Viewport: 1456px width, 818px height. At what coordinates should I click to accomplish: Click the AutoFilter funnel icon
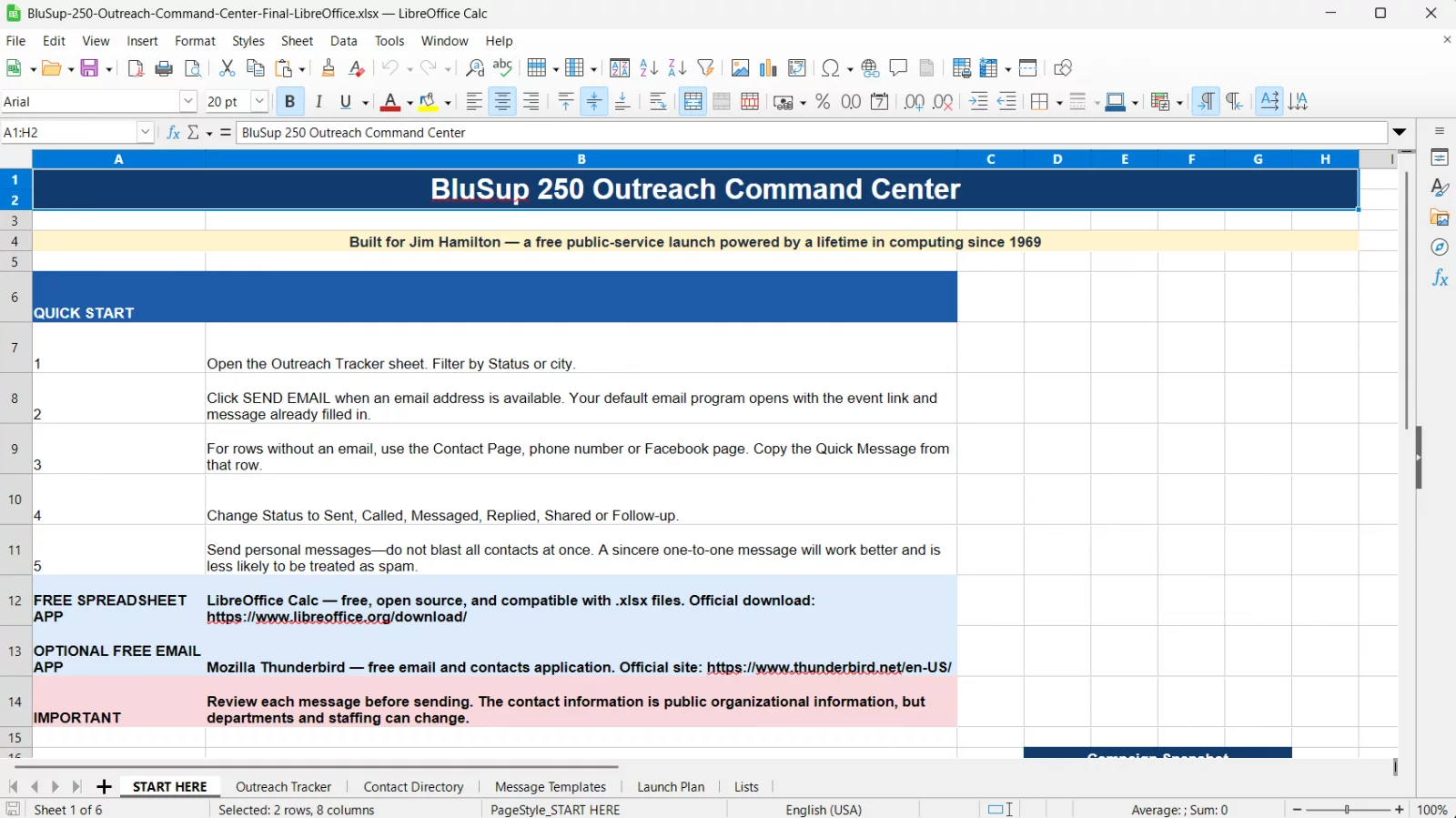705,68
